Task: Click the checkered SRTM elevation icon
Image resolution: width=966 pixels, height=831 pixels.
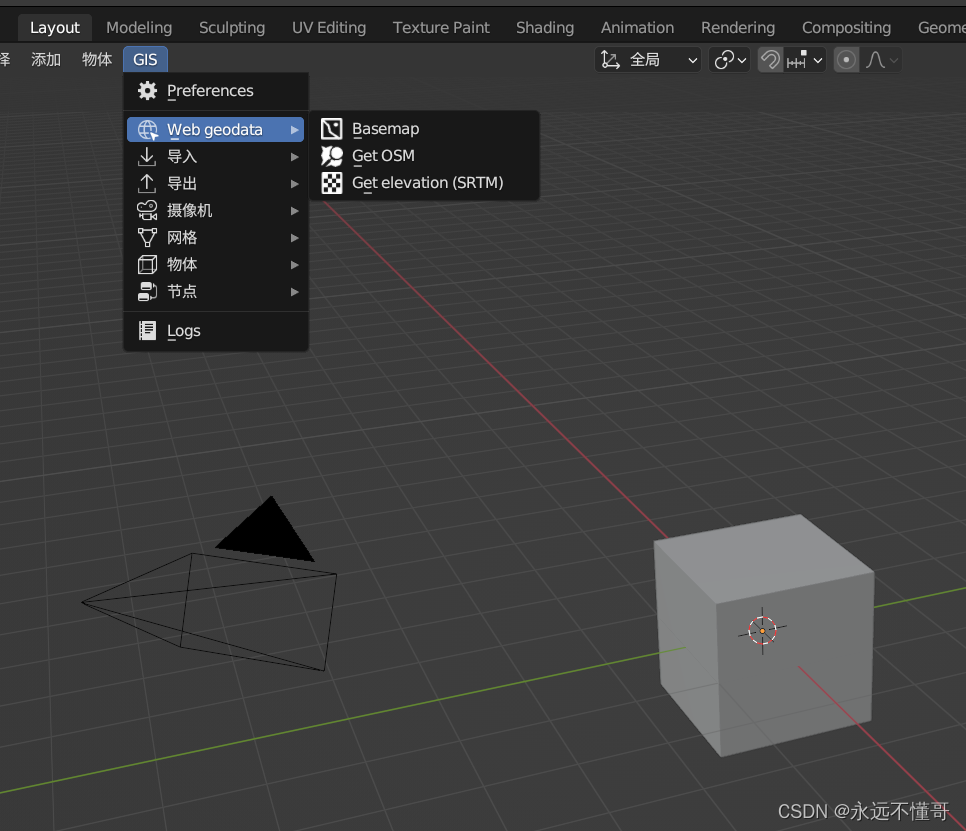Action: point(331,183)
